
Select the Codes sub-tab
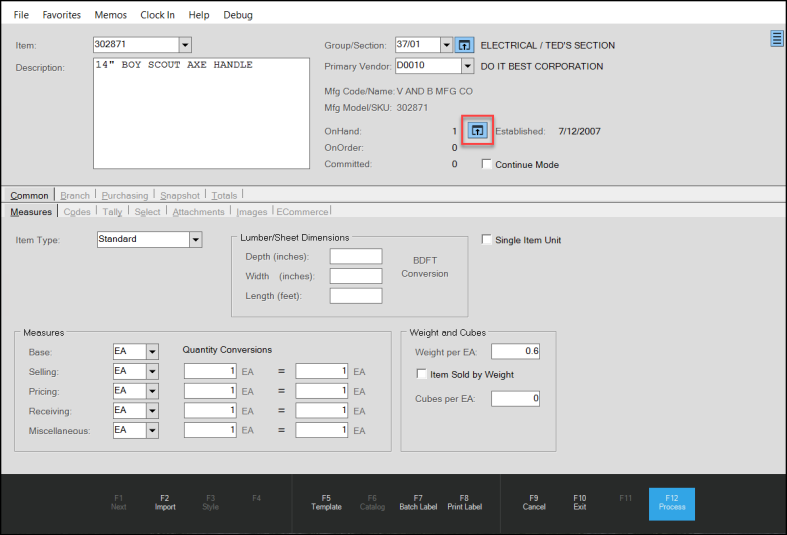tap(77, 212)
